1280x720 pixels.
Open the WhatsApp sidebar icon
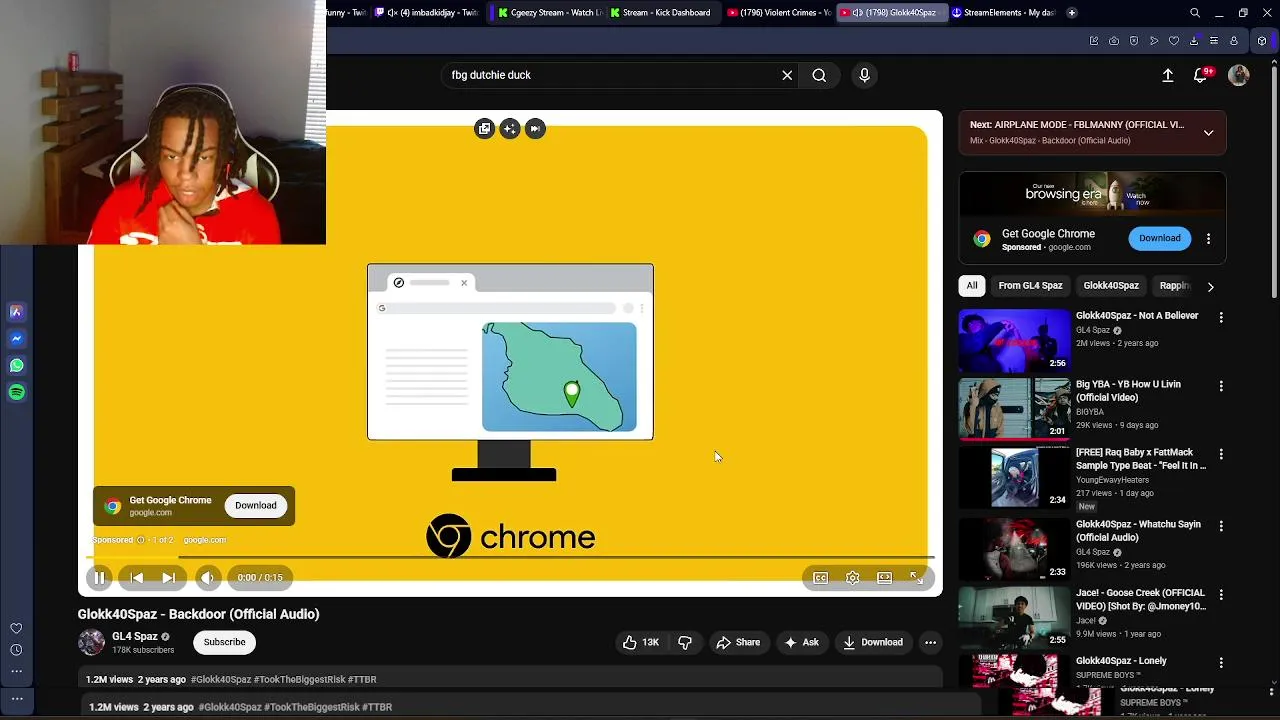pos(16,365)
